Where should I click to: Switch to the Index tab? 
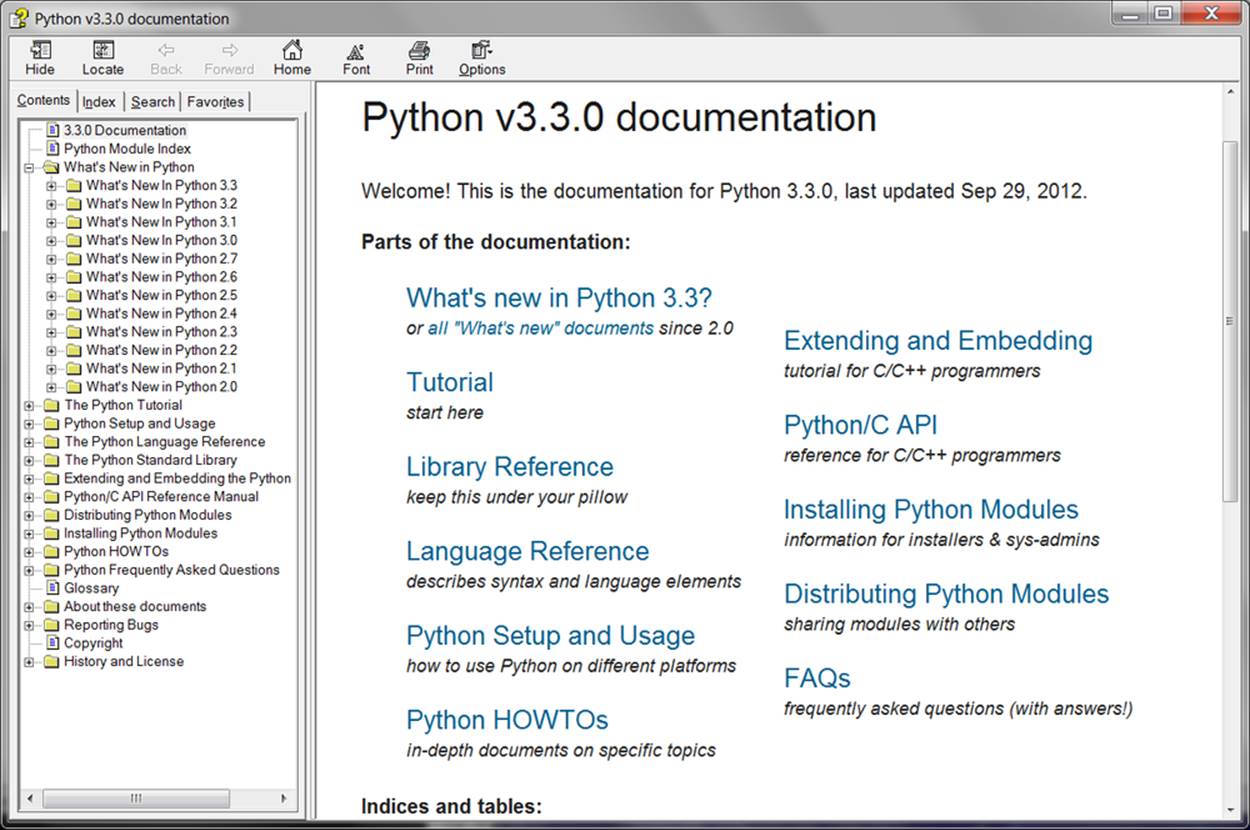(x=99, y=102)
